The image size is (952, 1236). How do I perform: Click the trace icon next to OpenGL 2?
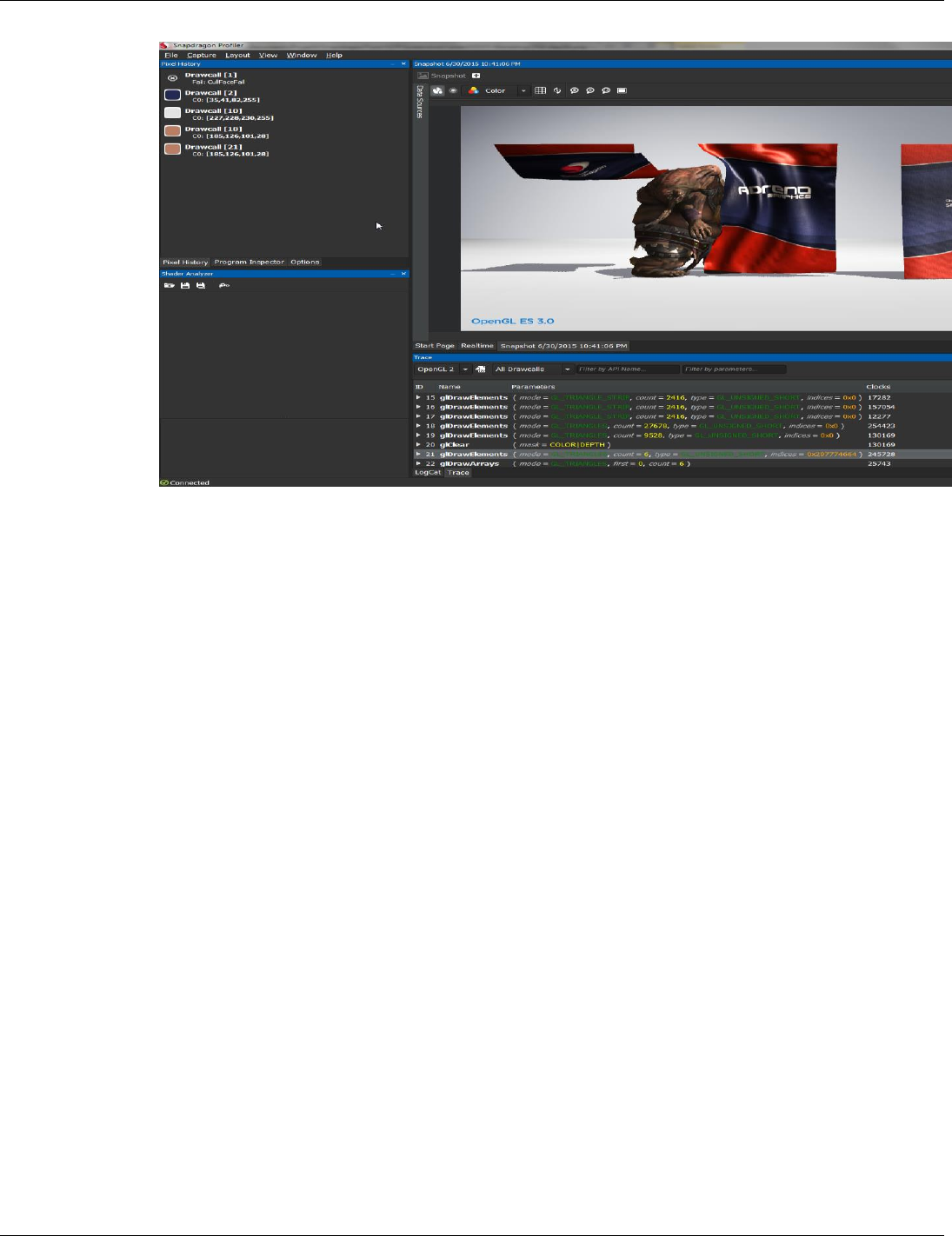(480, 369)
